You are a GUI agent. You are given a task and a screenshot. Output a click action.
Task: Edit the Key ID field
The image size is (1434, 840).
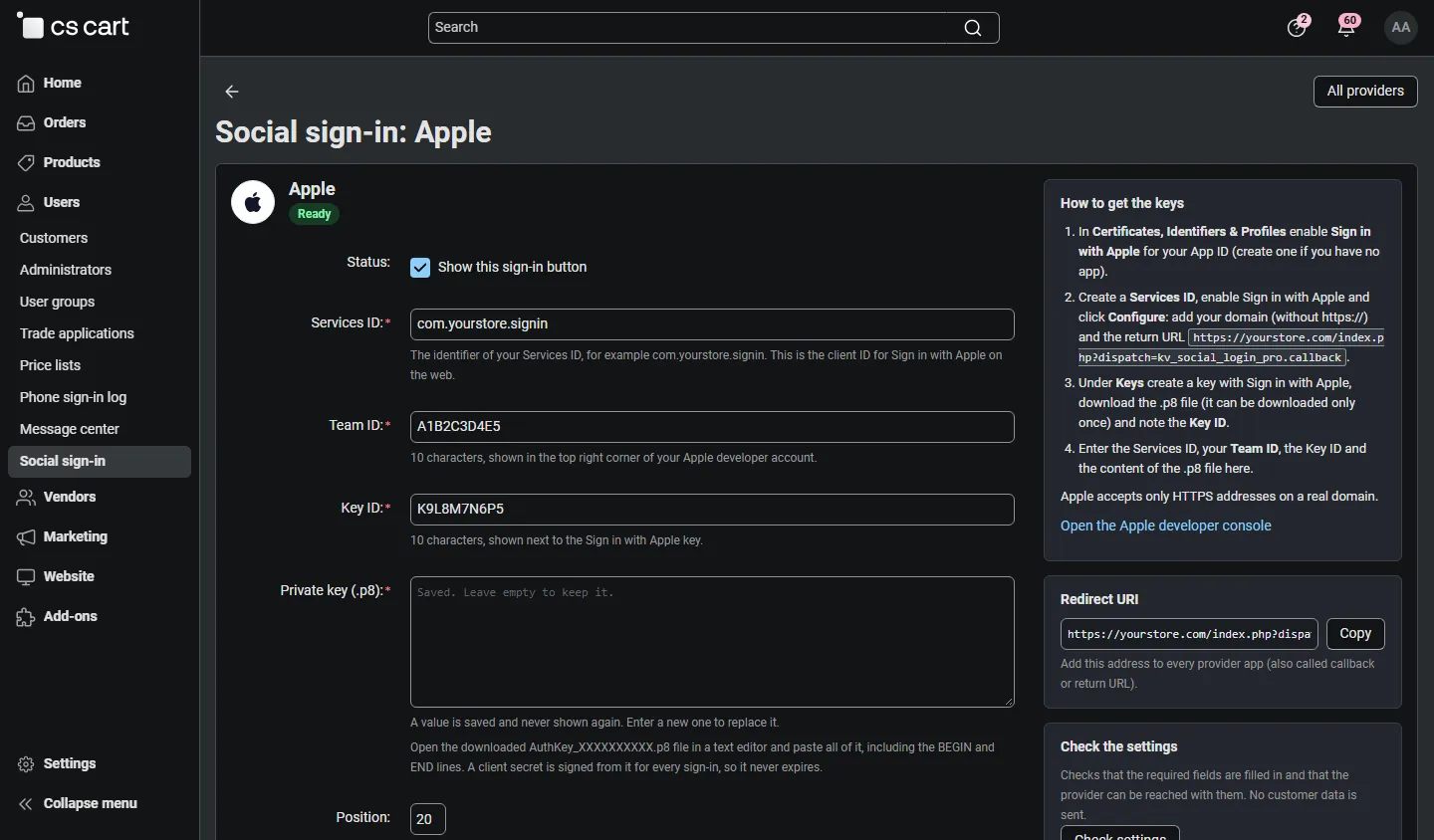[712, 510]
